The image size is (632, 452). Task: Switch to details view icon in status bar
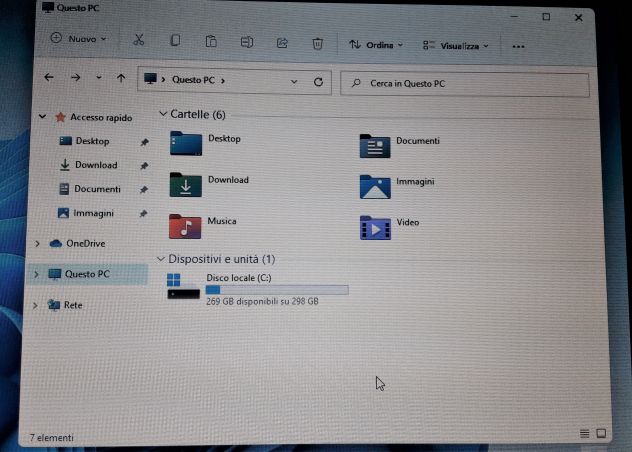[x=584, y=433]
